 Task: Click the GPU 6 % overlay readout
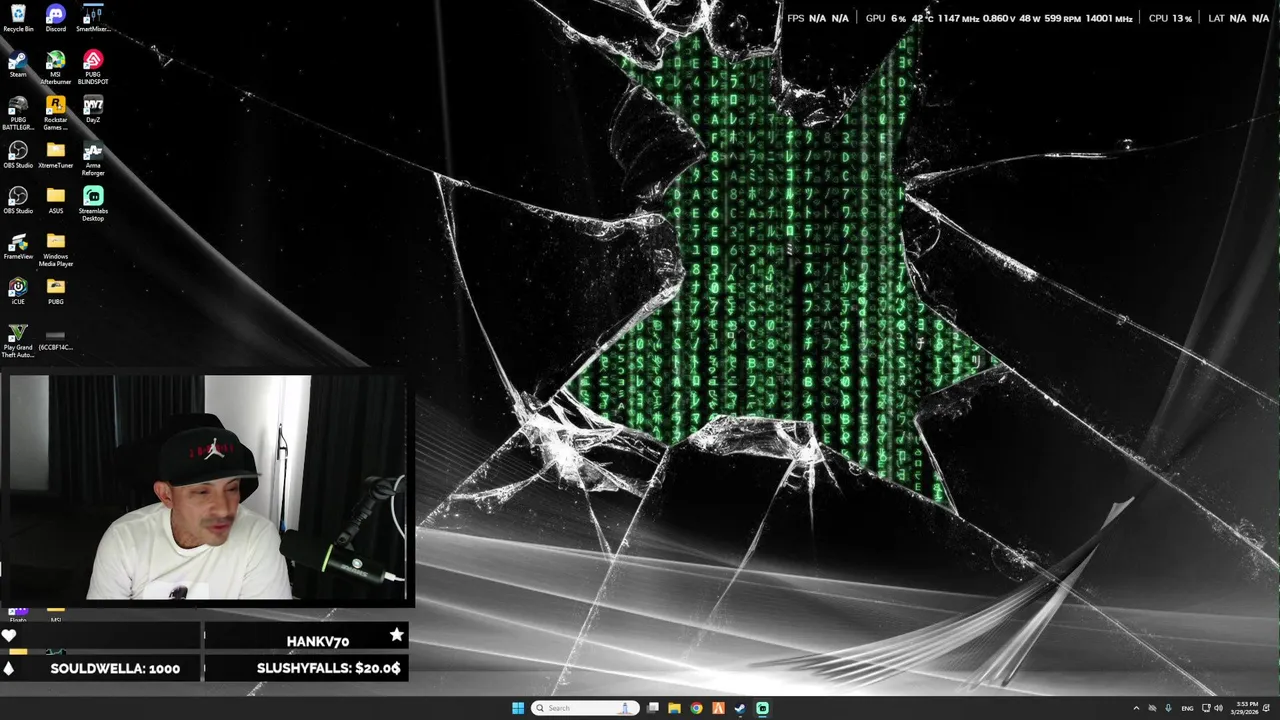point(886,18)
